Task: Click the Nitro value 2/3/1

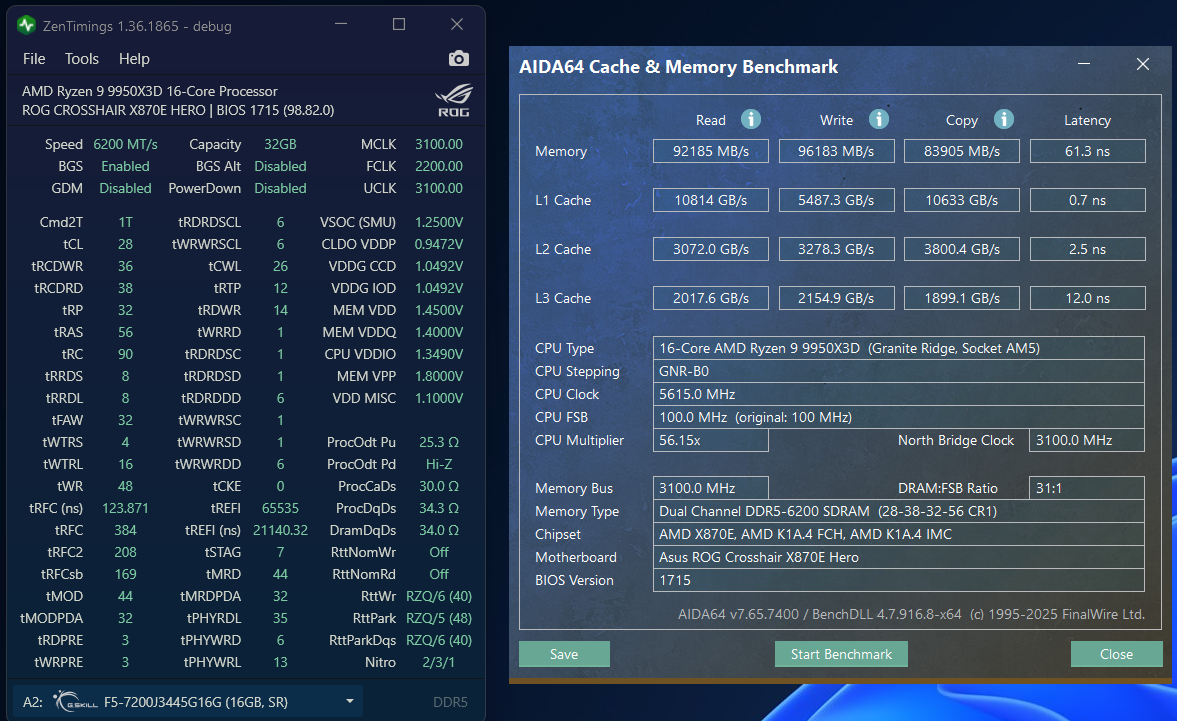Action: pos(439,662)
